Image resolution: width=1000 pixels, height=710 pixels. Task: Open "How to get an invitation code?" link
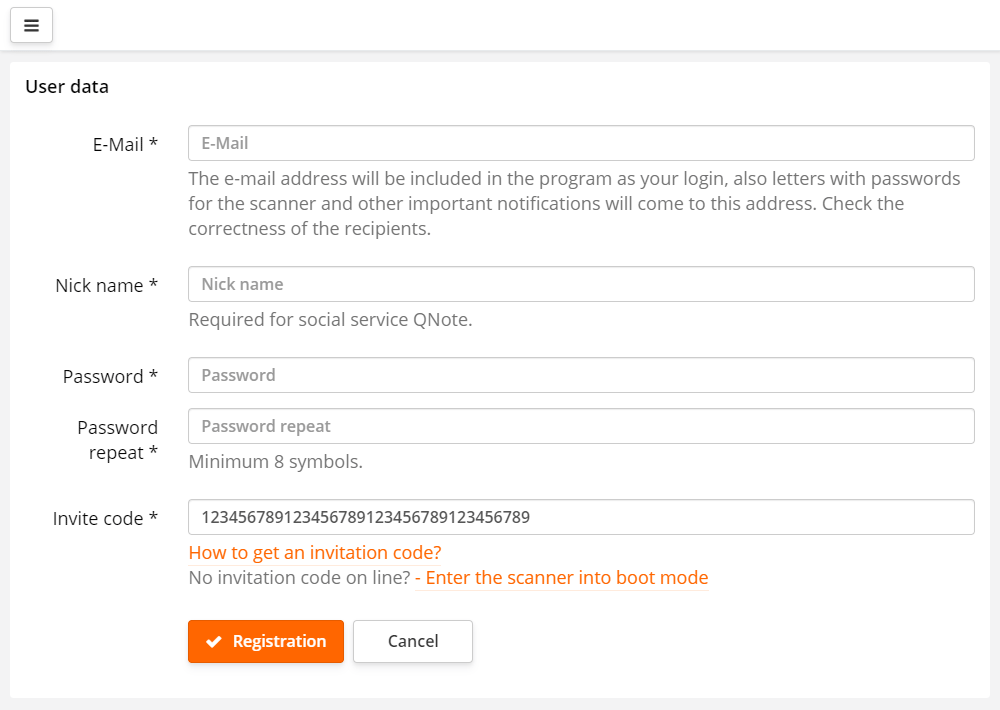click(x=315, y=552)
